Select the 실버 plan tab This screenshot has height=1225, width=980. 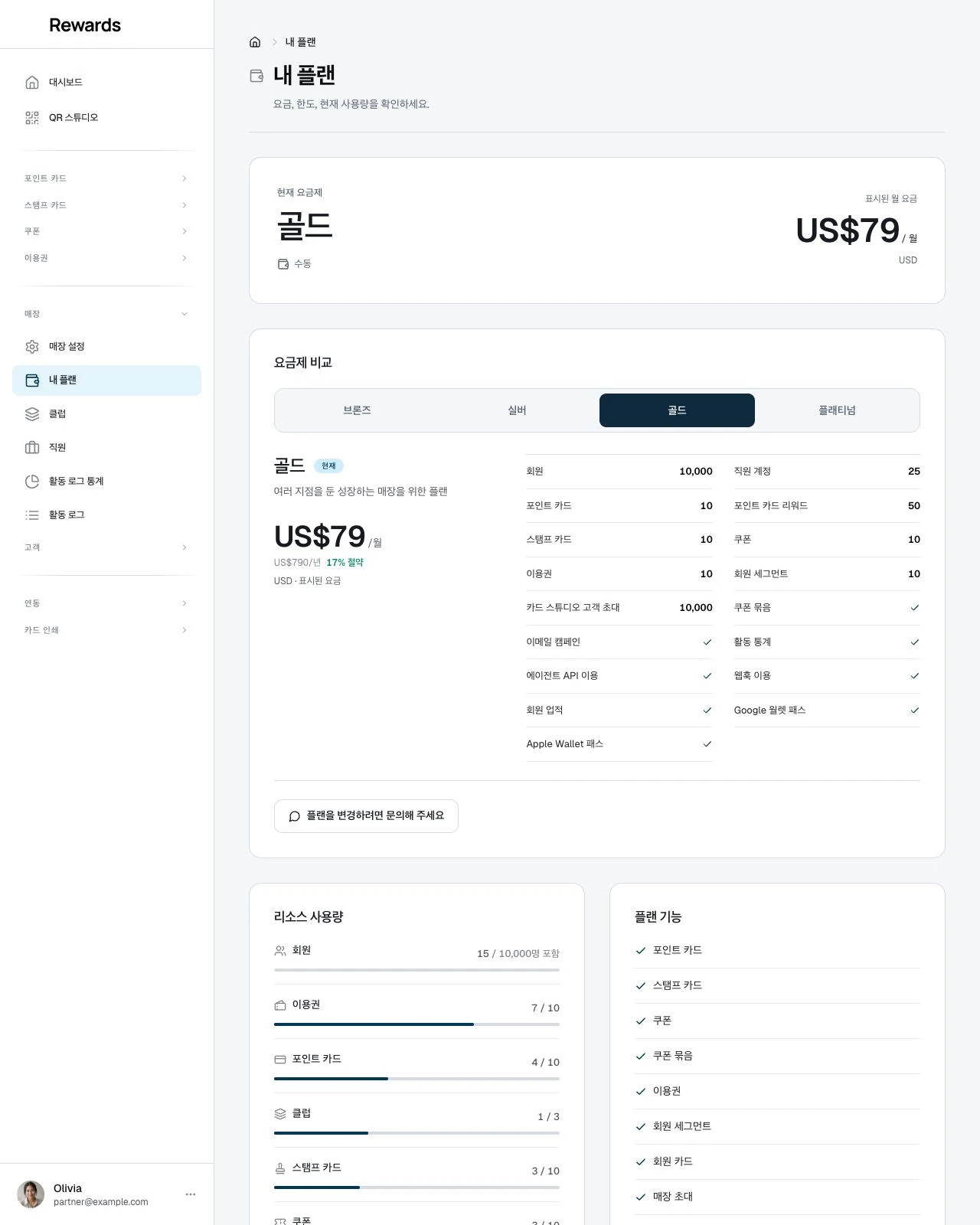point(517,410)
